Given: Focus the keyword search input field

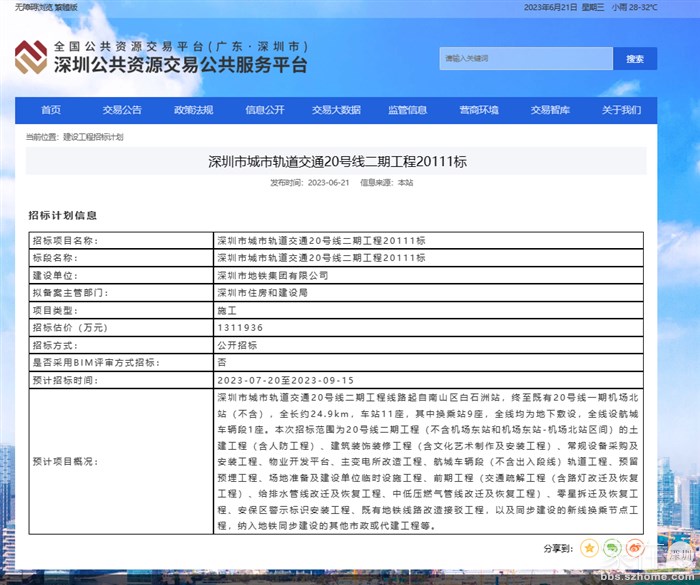Looking at the screenshot, I should click(524, 59).
